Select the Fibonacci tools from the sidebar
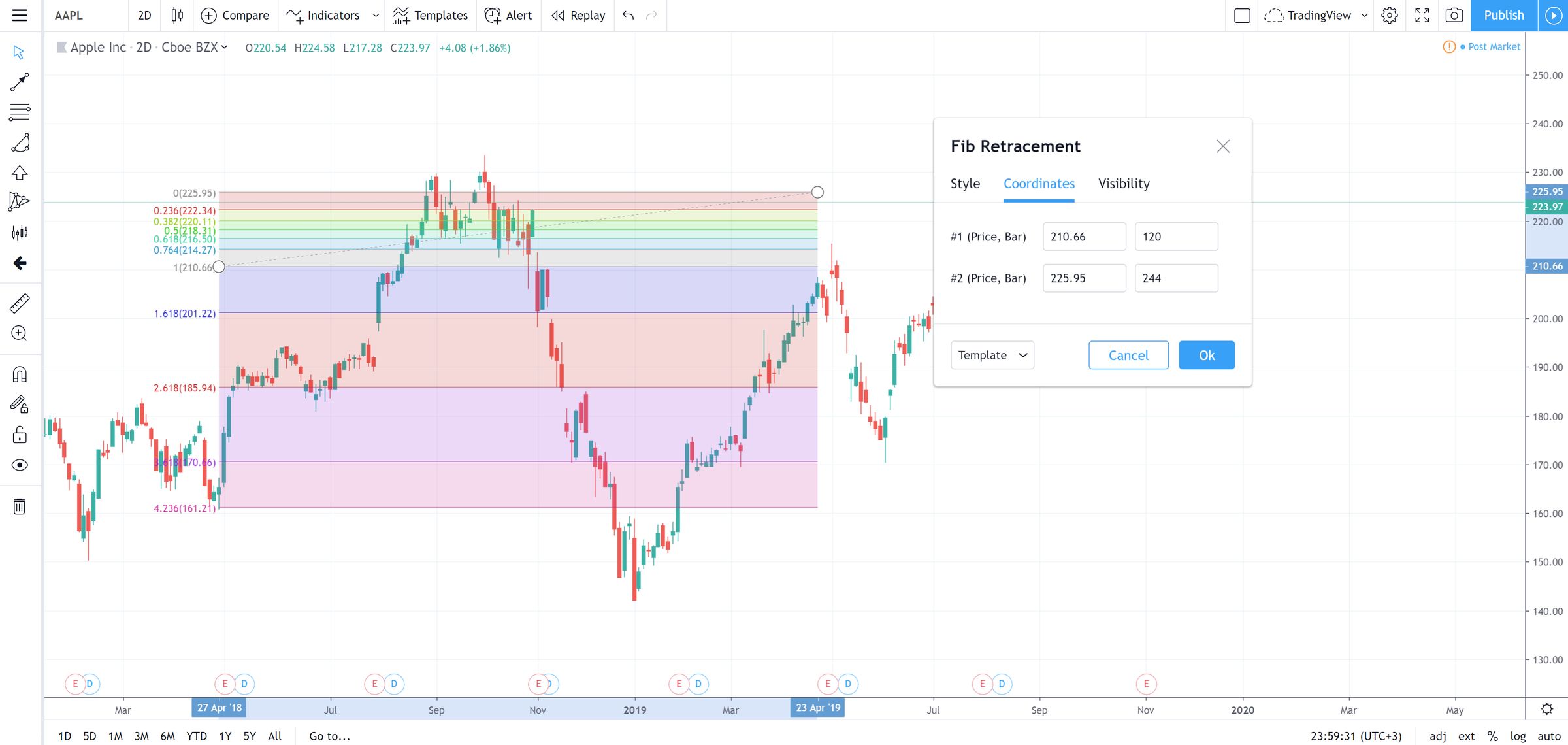Viewport: 1568px width, 745px height. click(20, 112)
